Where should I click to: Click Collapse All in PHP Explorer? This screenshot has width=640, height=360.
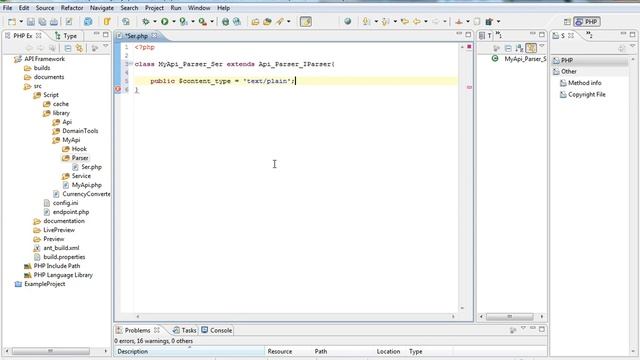tap(68, 49)
